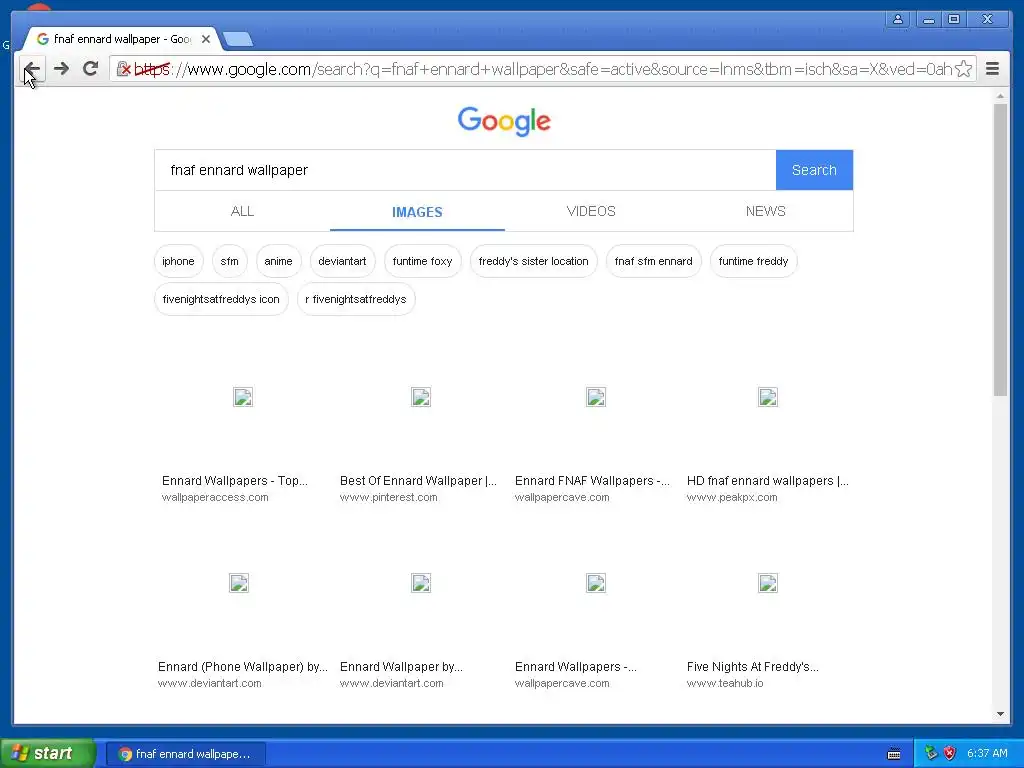Go back using the browser back arrow

click(x=31, y=69)
